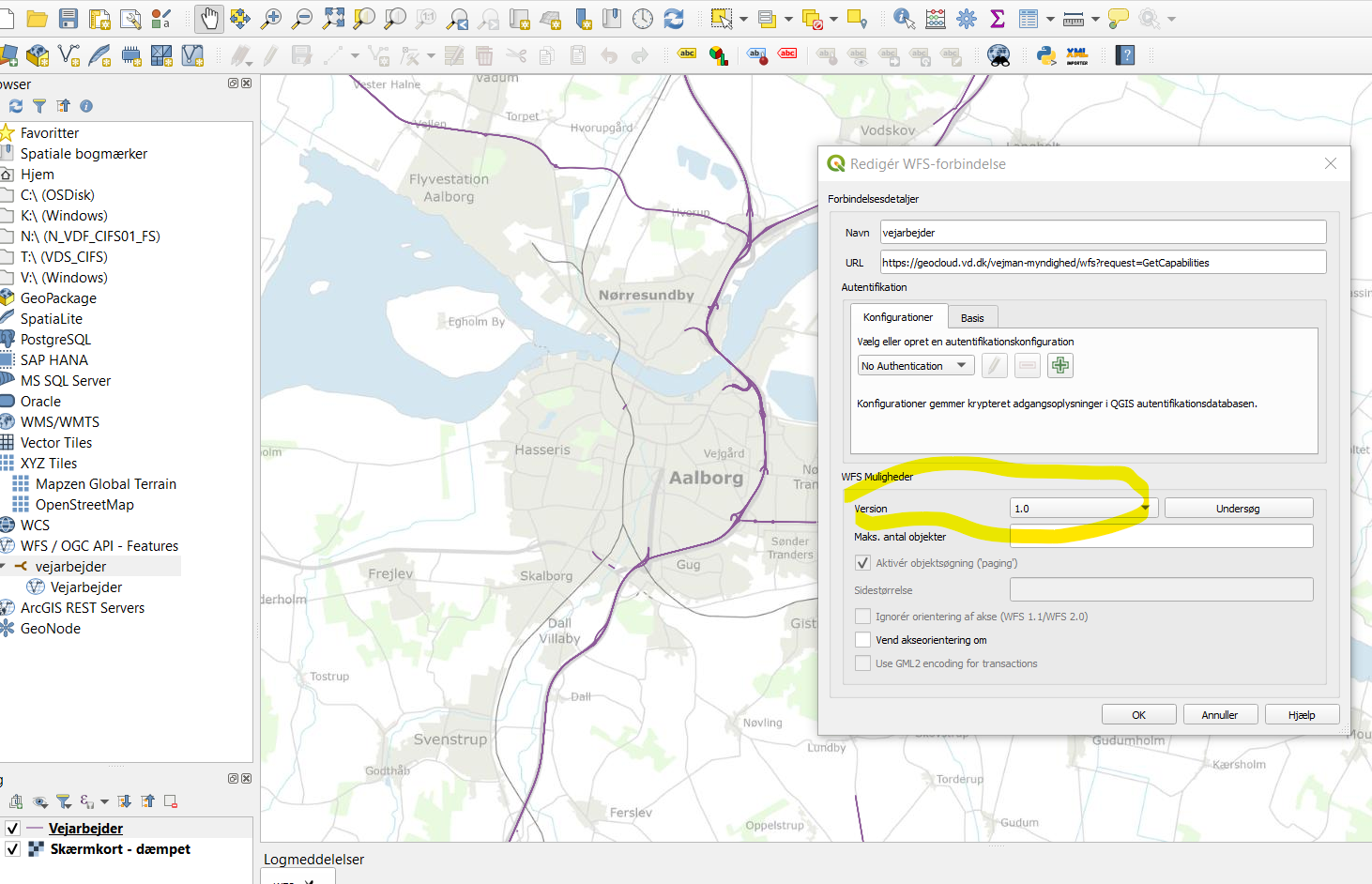Click the Save Project floppy icon
This screenshot has height=884, width=1372.
[69, 18]
